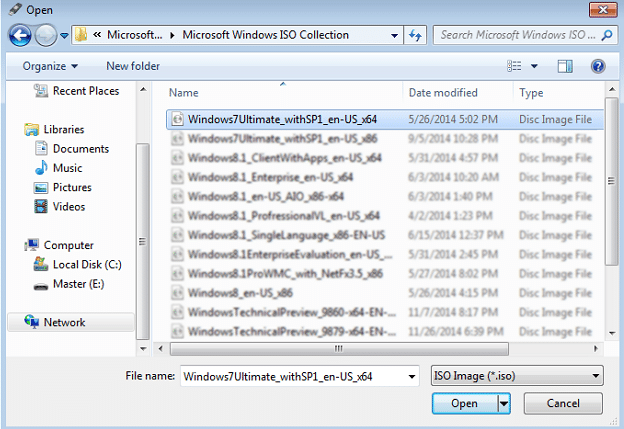Image resolution: width=624 pixels, height=429 pixels.
Task: Select Recent Places in navigation pane
Action: tap(77, 91)
